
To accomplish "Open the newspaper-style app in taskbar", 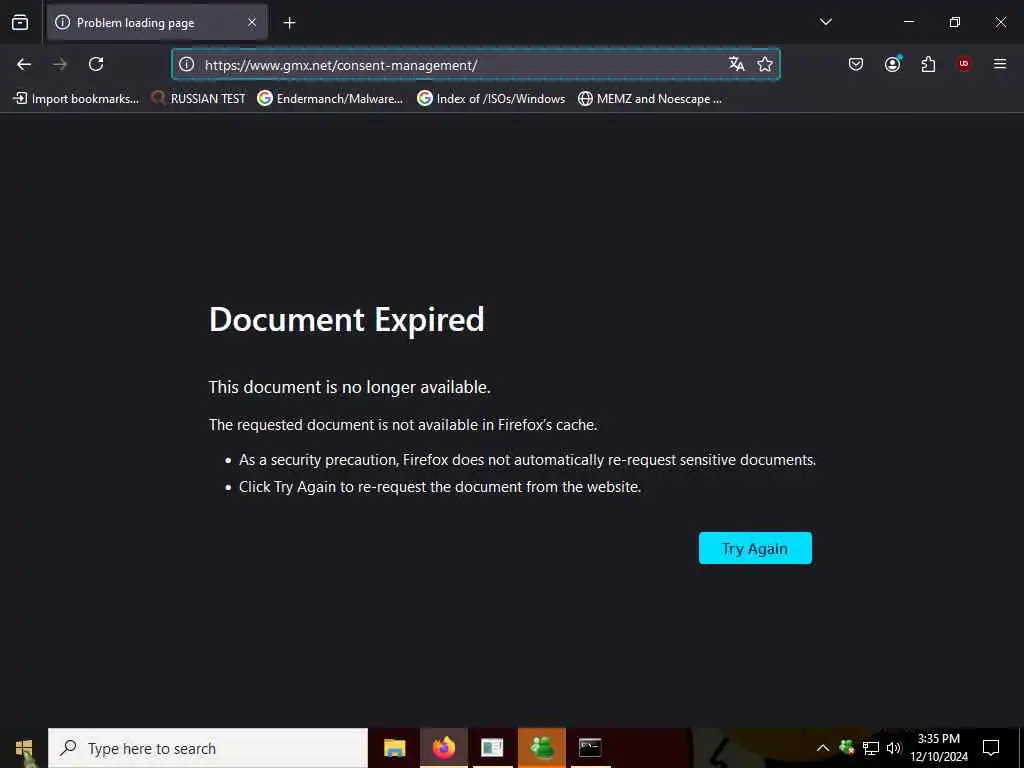I will tap(492, 748).
